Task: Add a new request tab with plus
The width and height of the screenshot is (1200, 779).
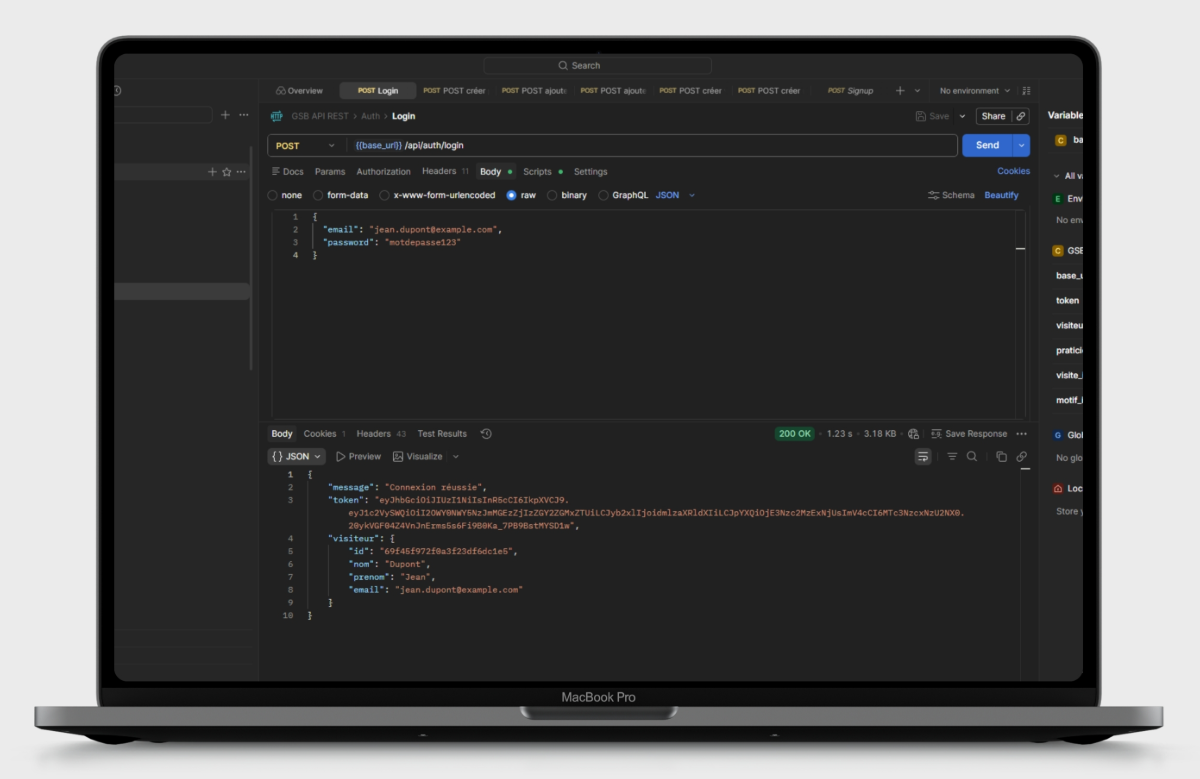Action: click(900, 91)
